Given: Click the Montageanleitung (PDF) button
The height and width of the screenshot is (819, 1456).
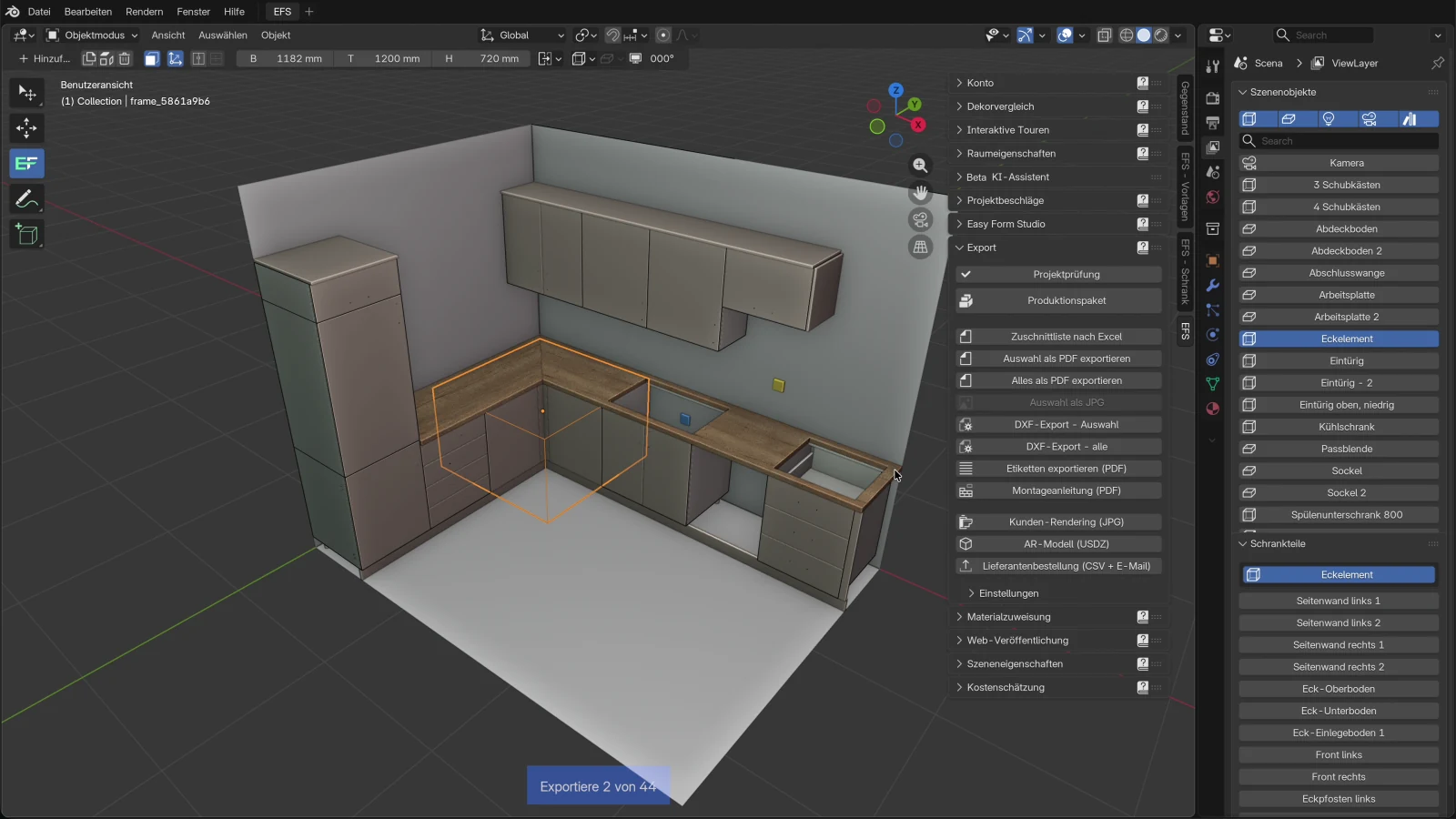Looking at the screenshot, I should click(1058, 490).
